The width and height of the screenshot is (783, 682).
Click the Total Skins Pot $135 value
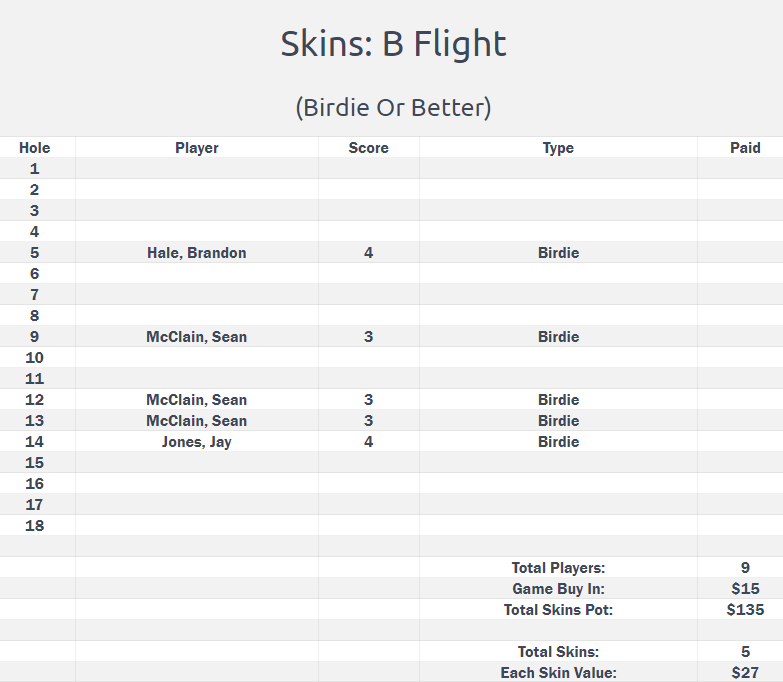[x=746, y=609]
